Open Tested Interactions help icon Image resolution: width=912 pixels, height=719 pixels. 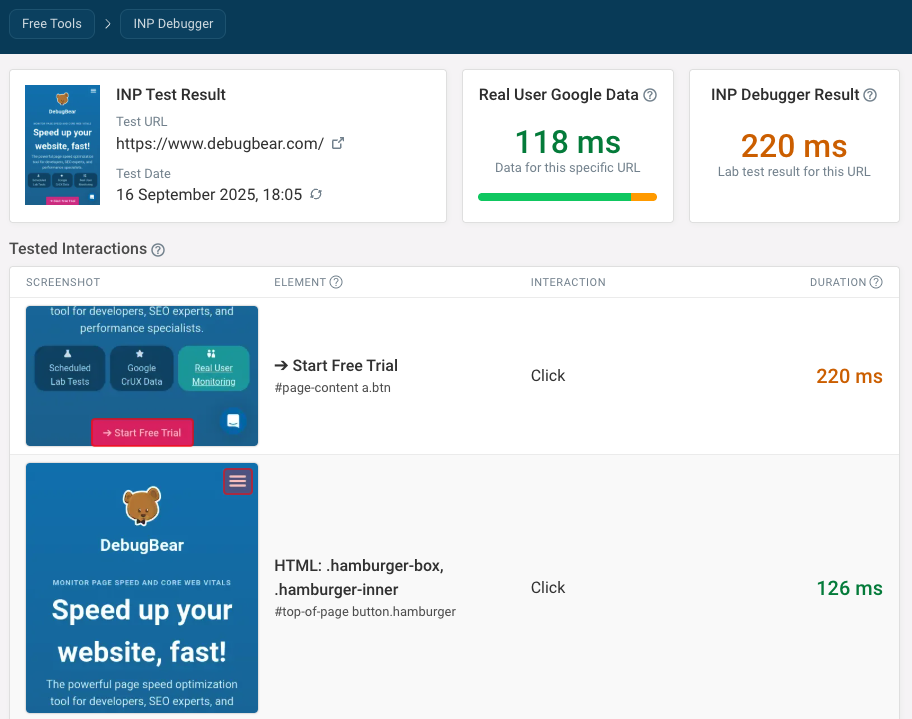158,250
